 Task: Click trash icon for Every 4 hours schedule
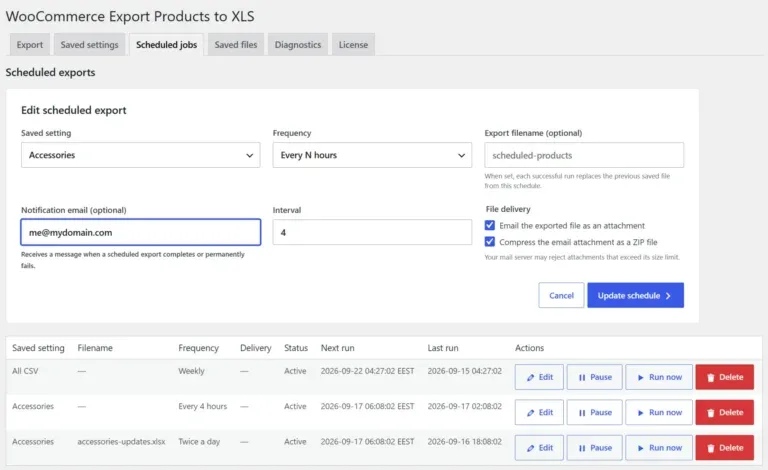711,413
